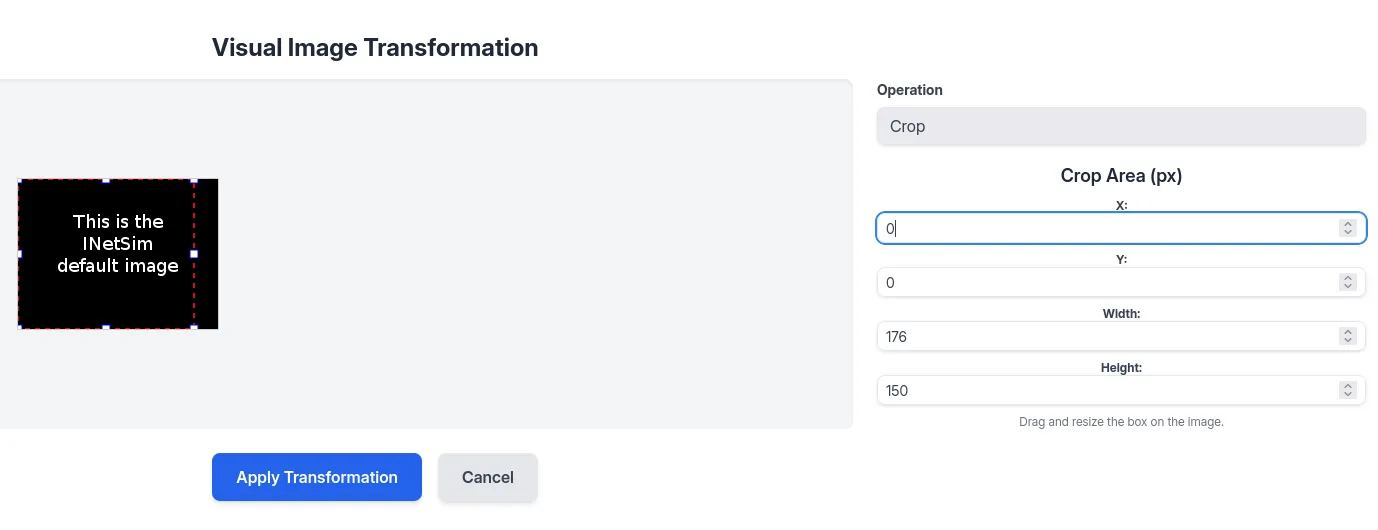1378x530 pixels.
Task: Click the INetSim default image text
Action: tap(118, 244)
